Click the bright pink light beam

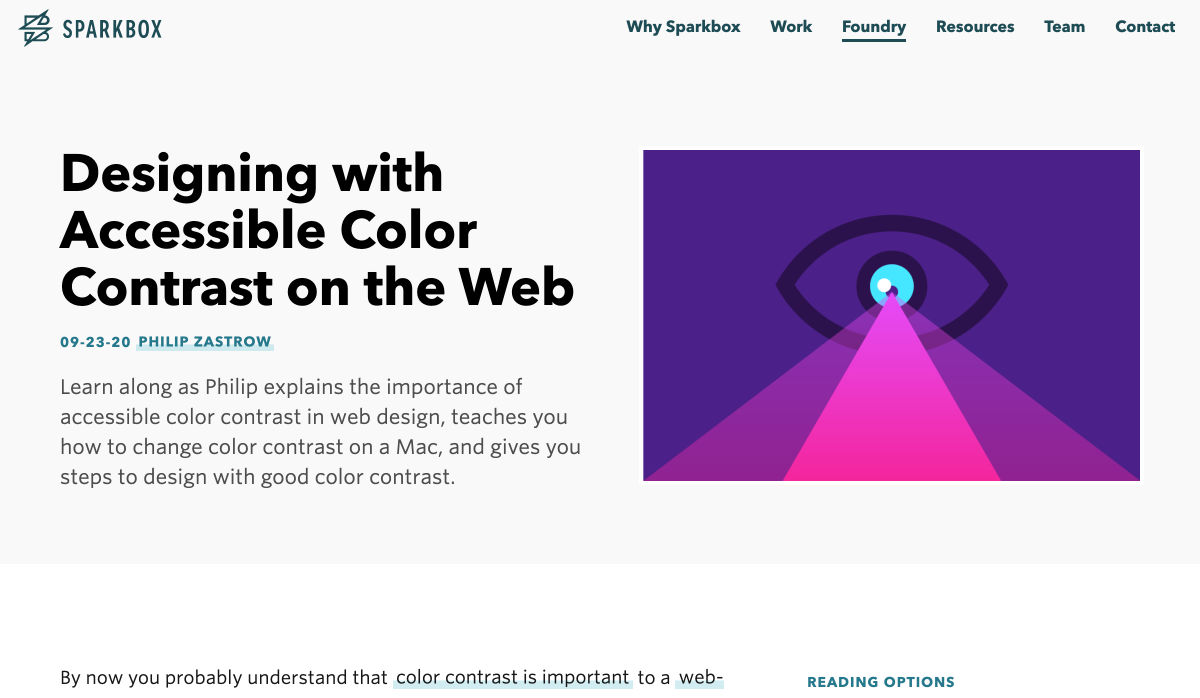(x=891, y=420)
